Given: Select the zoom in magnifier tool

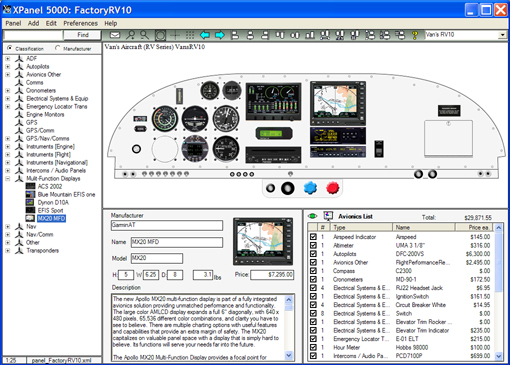Looking at the screenshot, I should [130, 35].
